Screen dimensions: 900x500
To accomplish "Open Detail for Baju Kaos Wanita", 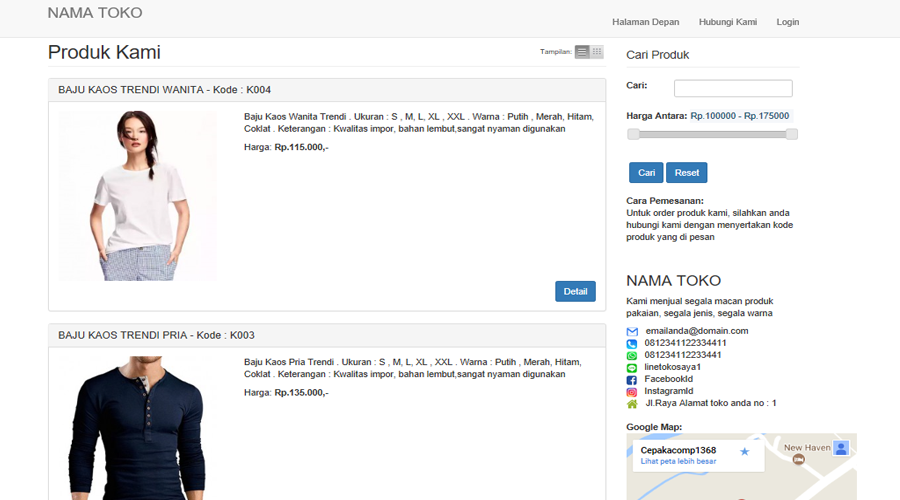I will click(575, 291).
